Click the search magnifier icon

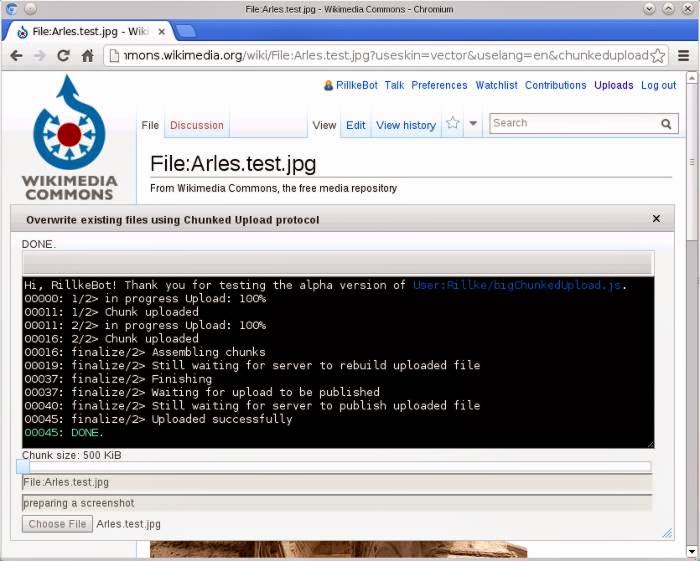tap(666, 124)
